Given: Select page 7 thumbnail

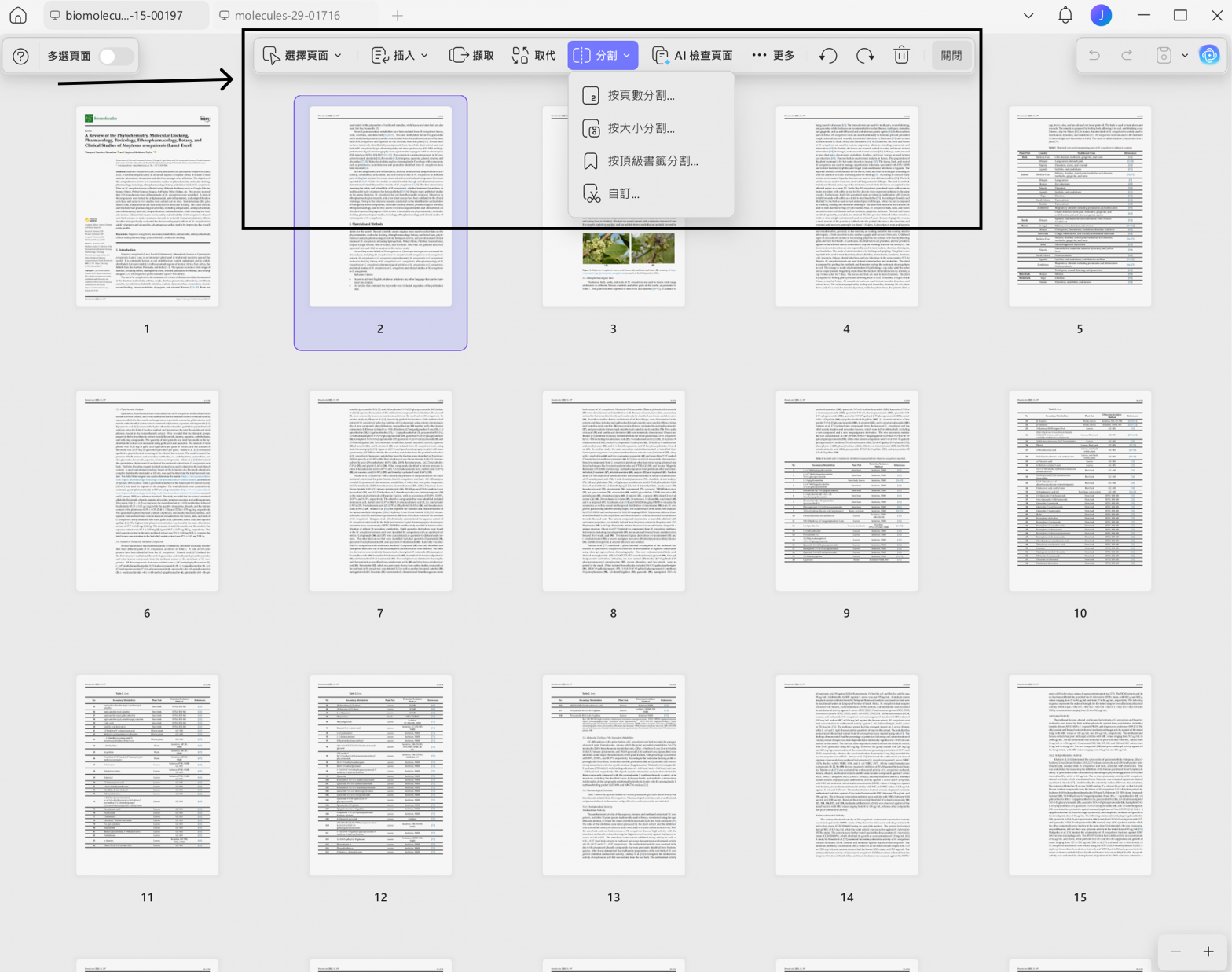Looking at the screenshot, I should point(380,491).
